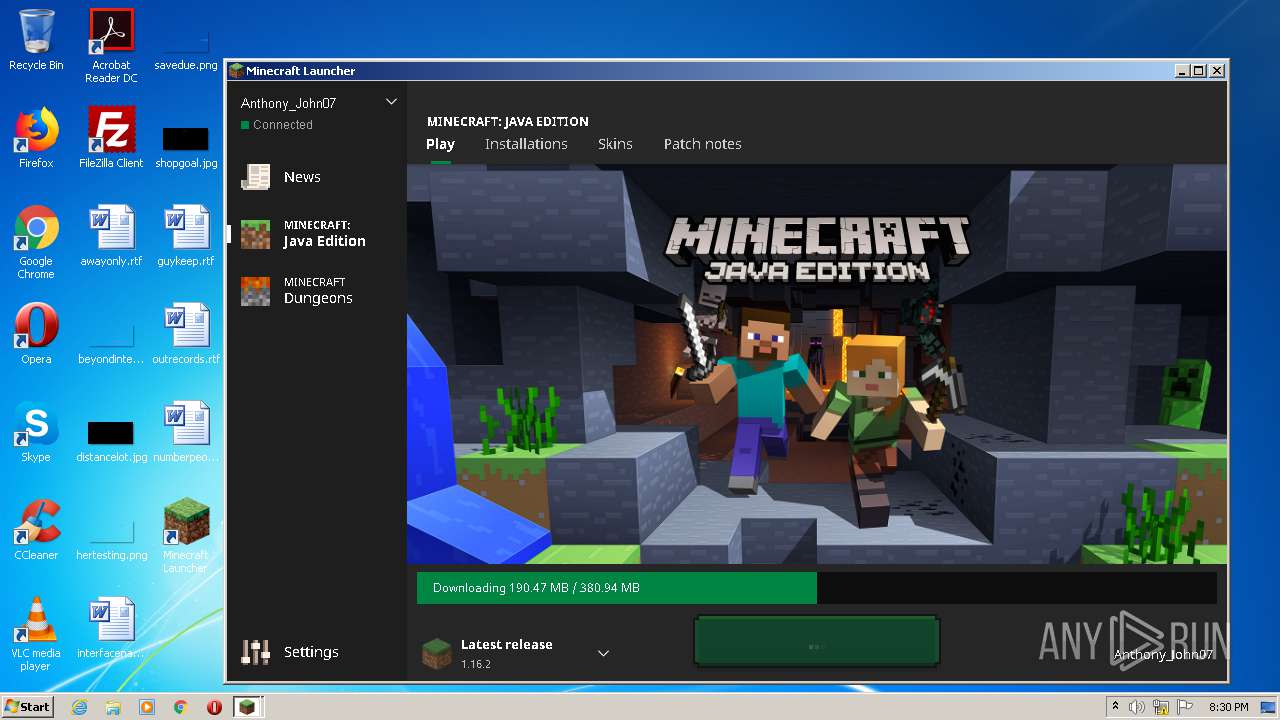This screenshot has width=1280, height=720.
Task: Open the Skins tab
Action: click(615, 144)
